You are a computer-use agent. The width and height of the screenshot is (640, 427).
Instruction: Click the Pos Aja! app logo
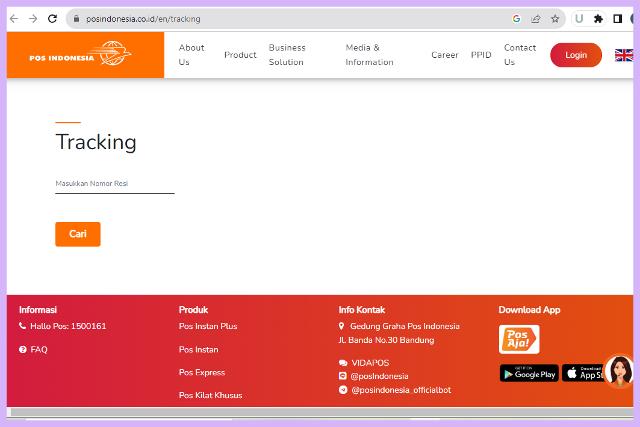click(x=519, y=339)
